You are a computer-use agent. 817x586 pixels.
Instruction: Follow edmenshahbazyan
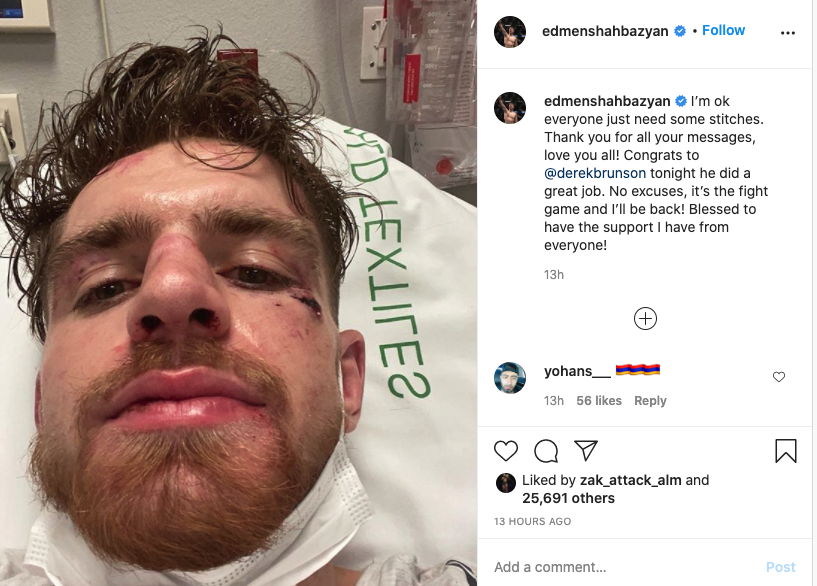tap(723, 30)
